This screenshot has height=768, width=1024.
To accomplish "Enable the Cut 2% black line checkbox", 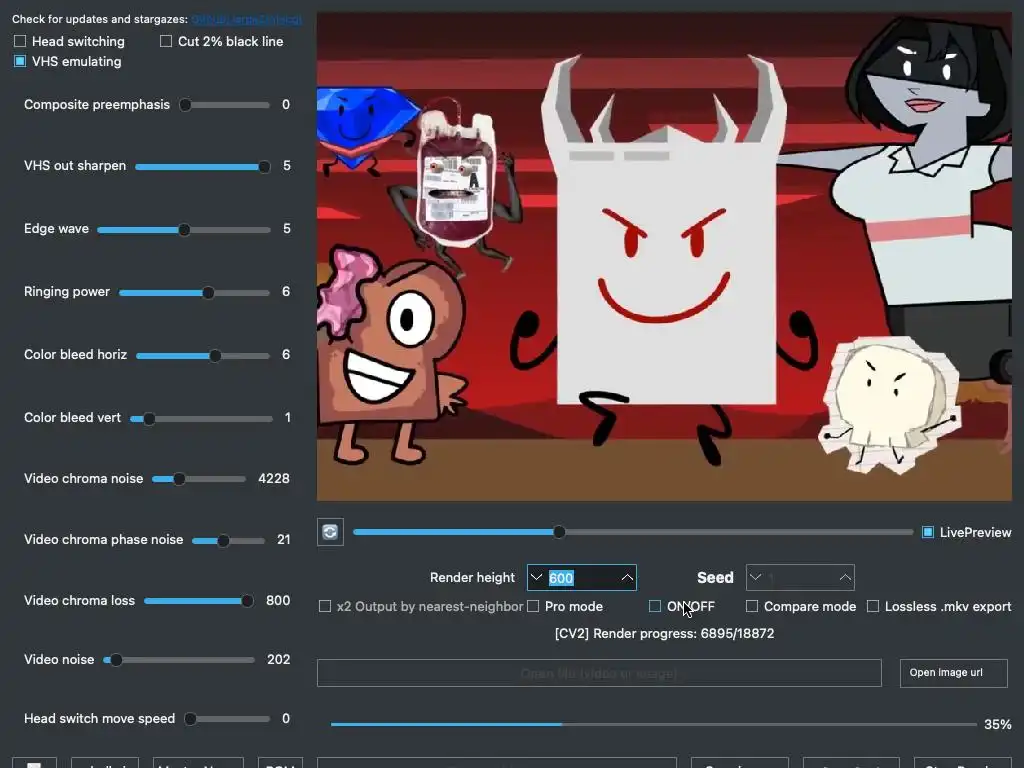I will pyautogui.click(x=166, y=41).
